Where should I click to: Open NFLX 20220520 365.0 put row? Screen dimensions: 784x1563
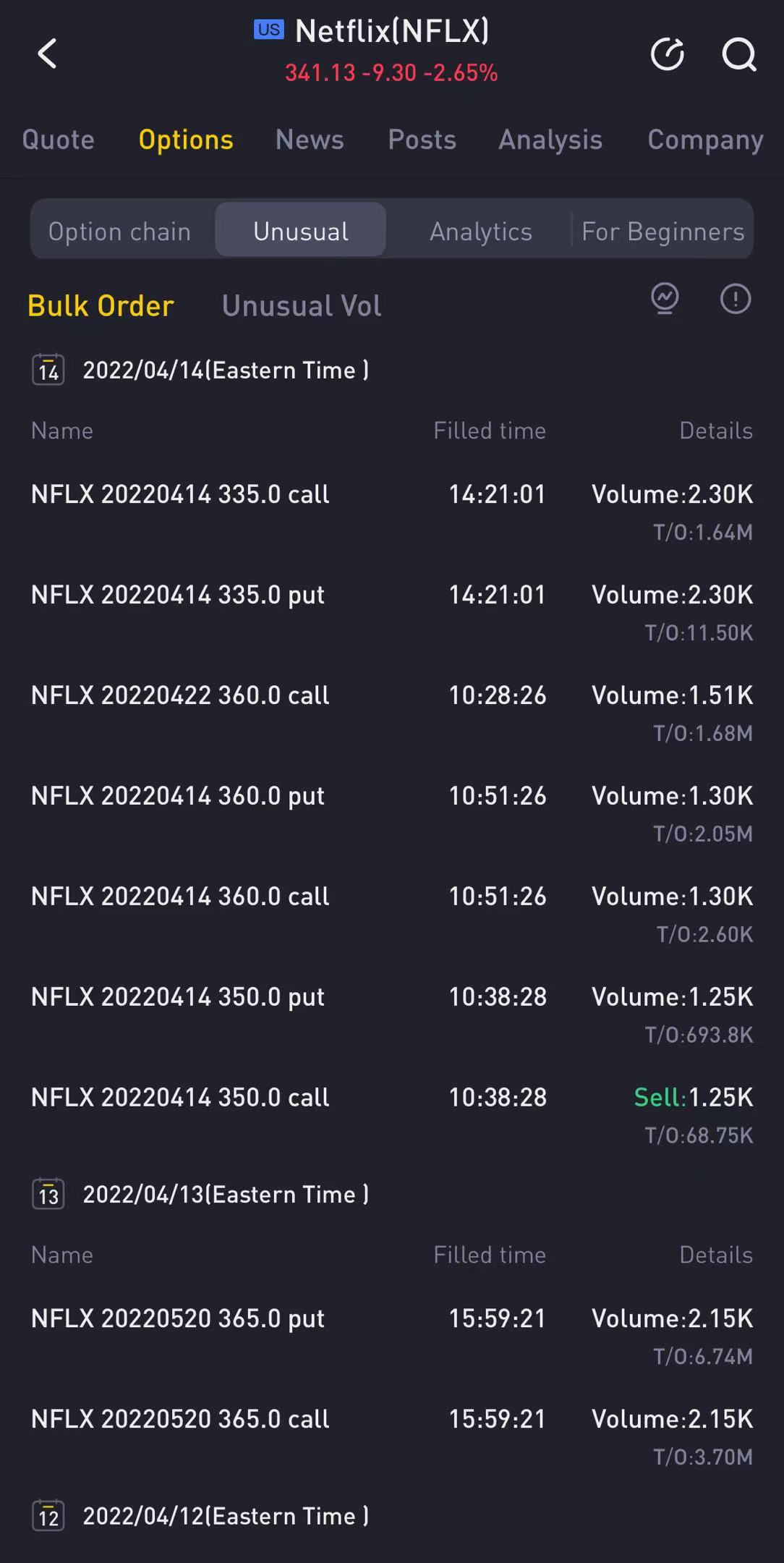392,1336
